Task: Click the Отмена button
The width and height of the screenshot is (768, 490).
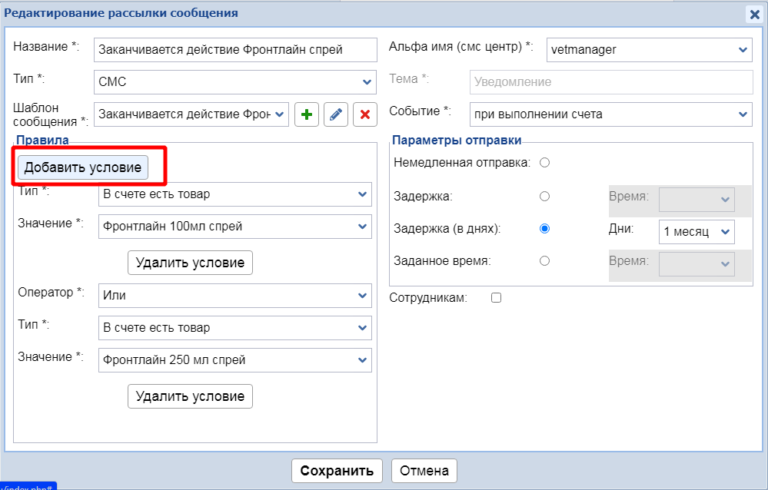Action: [424, 470]
